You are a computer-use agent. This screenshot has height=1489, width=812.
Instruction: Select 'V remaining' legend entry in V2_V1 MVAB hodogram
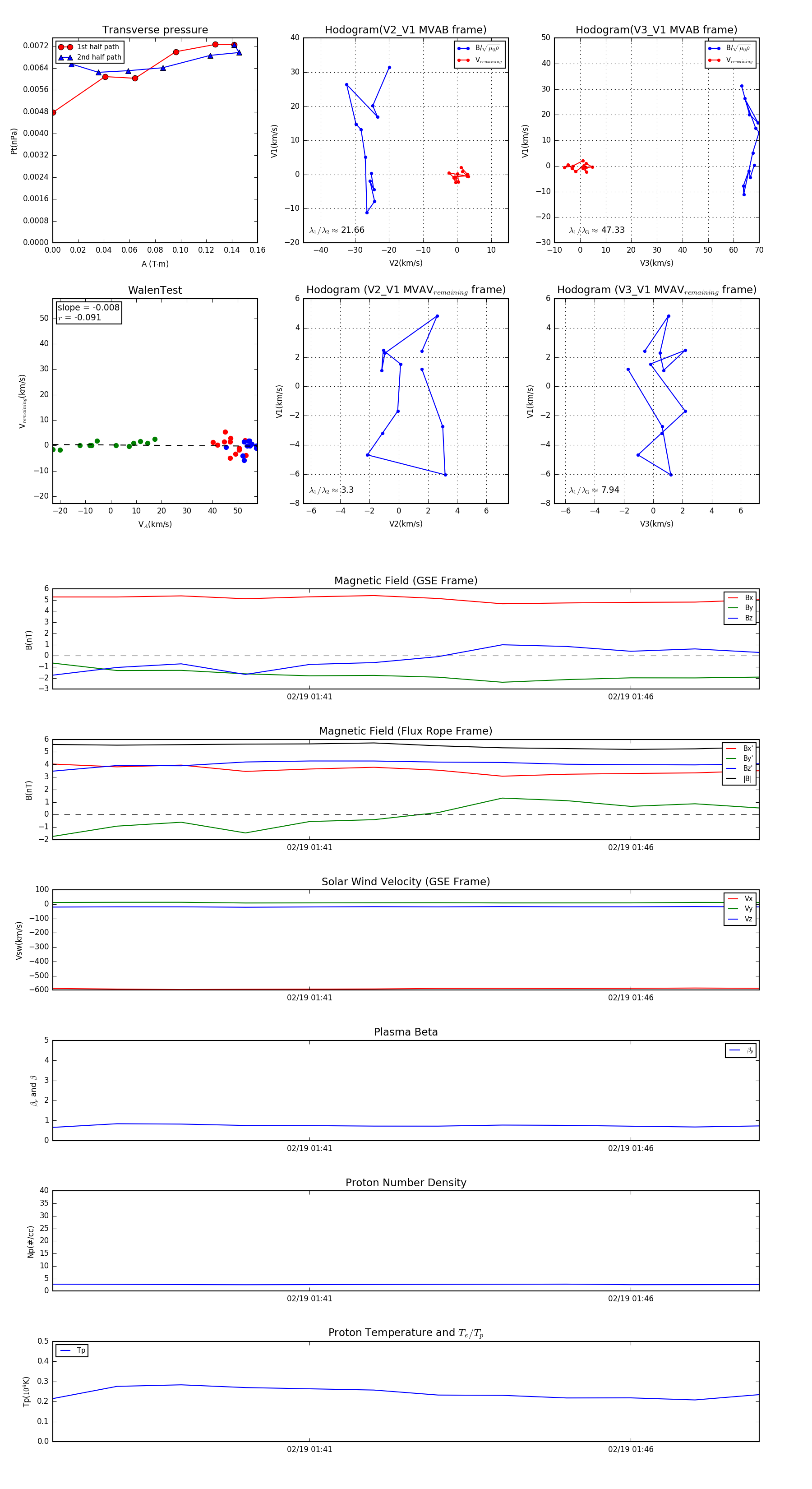coord(480,60)
